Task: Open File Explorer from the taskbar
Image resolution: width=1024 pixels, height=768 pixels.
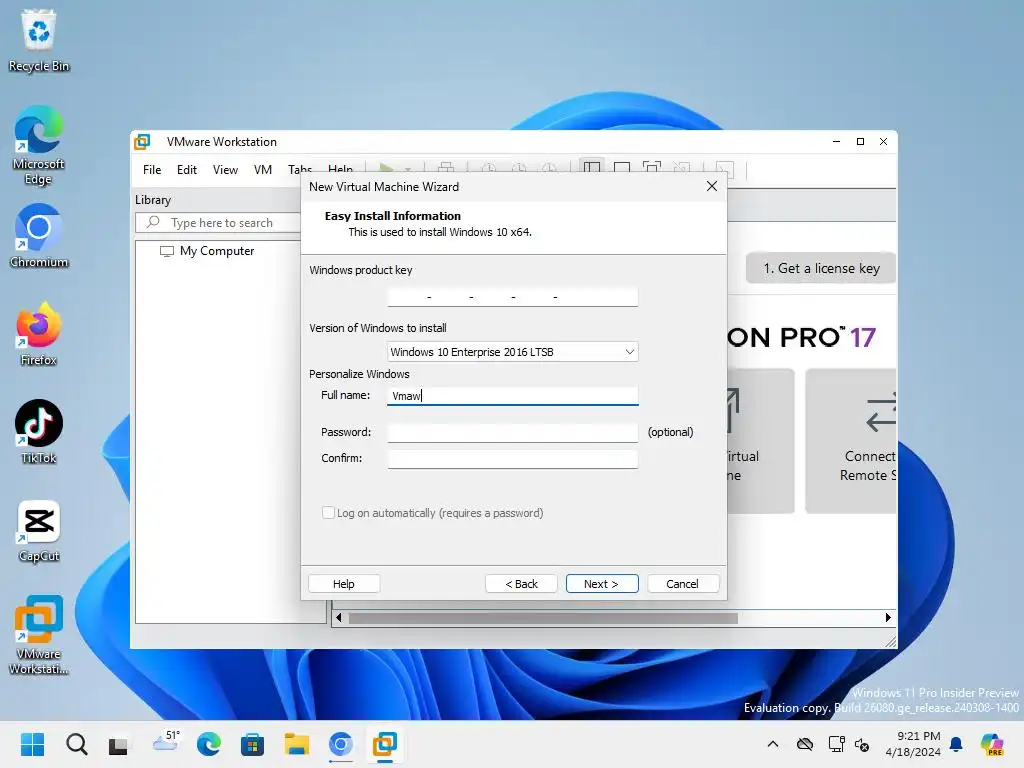Action: click(296, 744)
